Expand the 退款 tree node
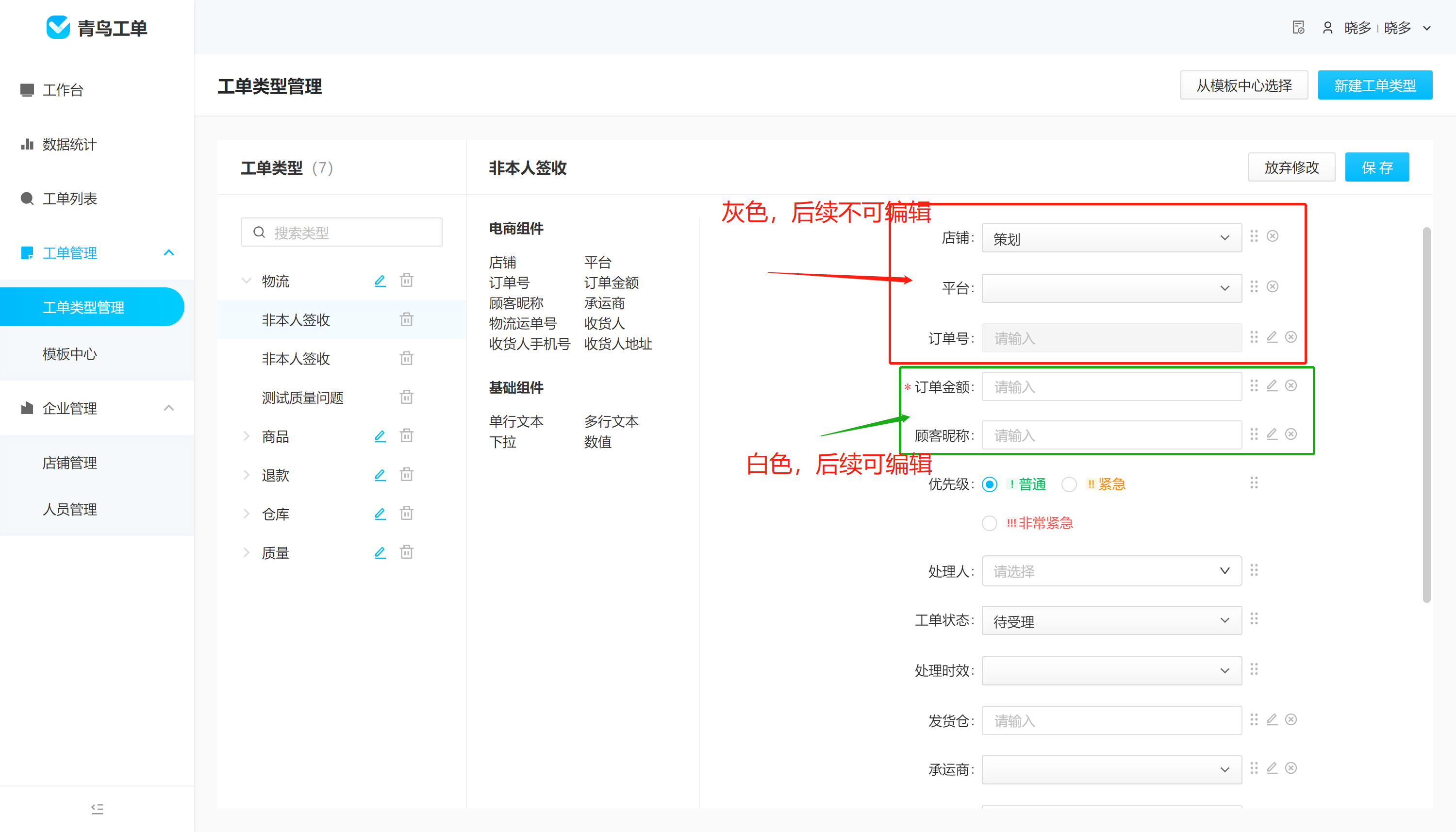Screen dimensions: 1456x832 pyautogui.click(x=246, y=475)
